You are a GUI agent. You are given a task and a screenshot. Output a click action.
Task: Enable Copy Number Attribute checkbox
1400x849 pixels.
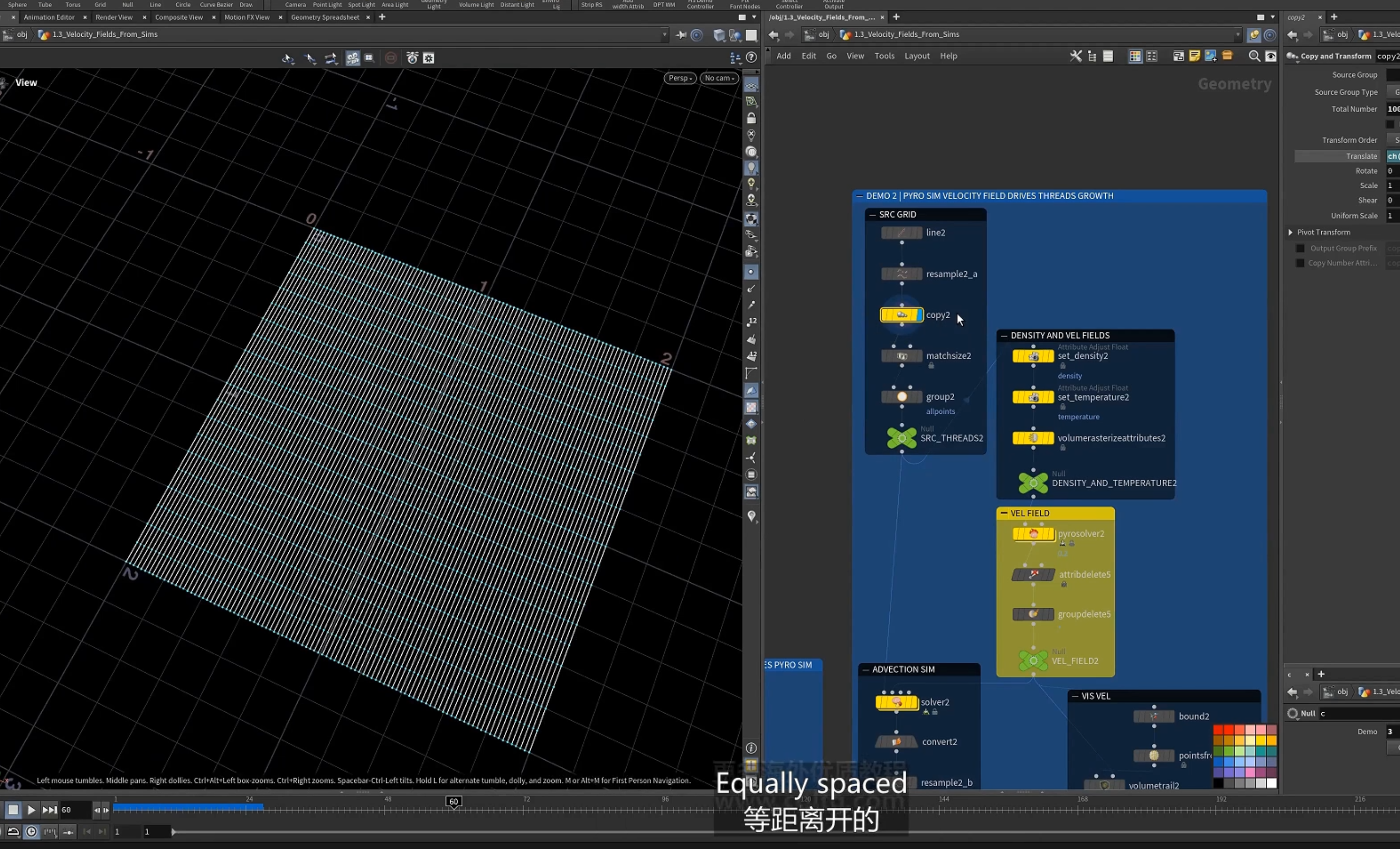(x=1299, y=263)
